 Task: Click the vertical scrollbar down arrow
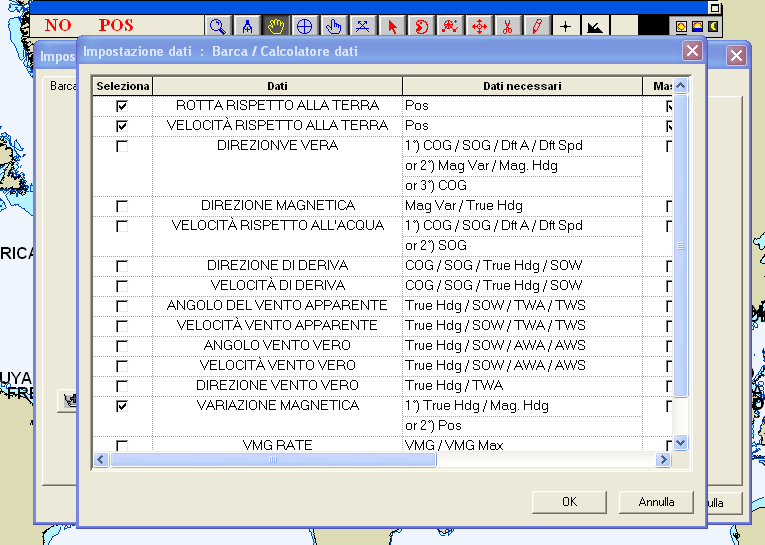[x=680, y=443]
